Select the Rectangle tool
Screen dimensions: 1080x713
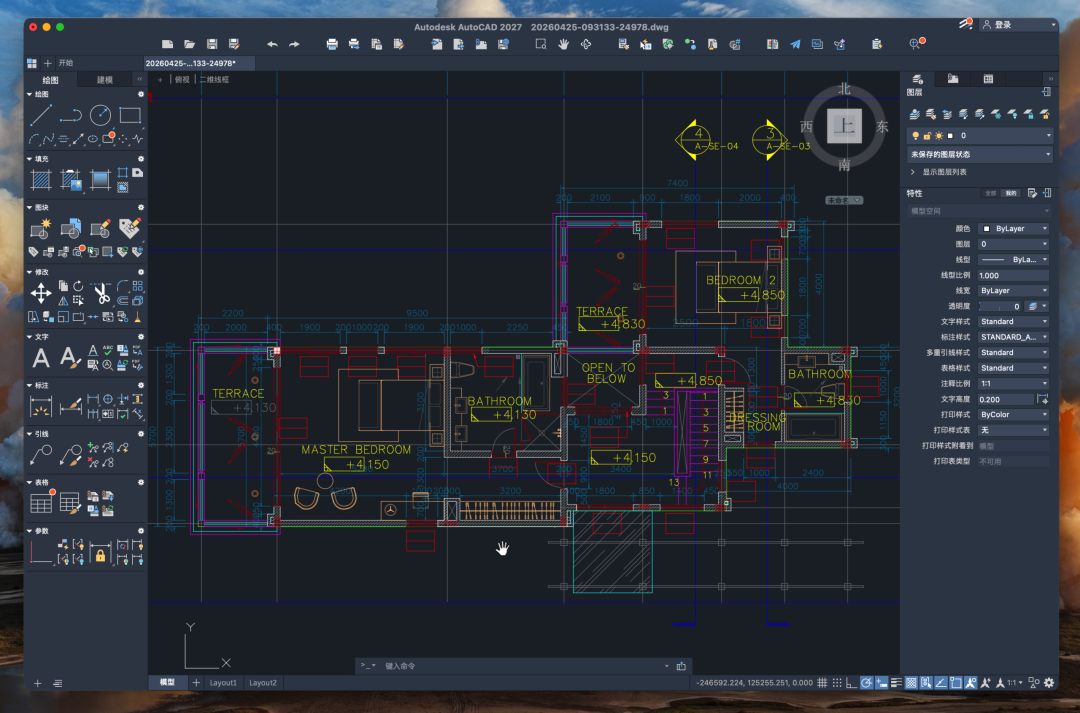pyautogui.click(x=130, y=115)
